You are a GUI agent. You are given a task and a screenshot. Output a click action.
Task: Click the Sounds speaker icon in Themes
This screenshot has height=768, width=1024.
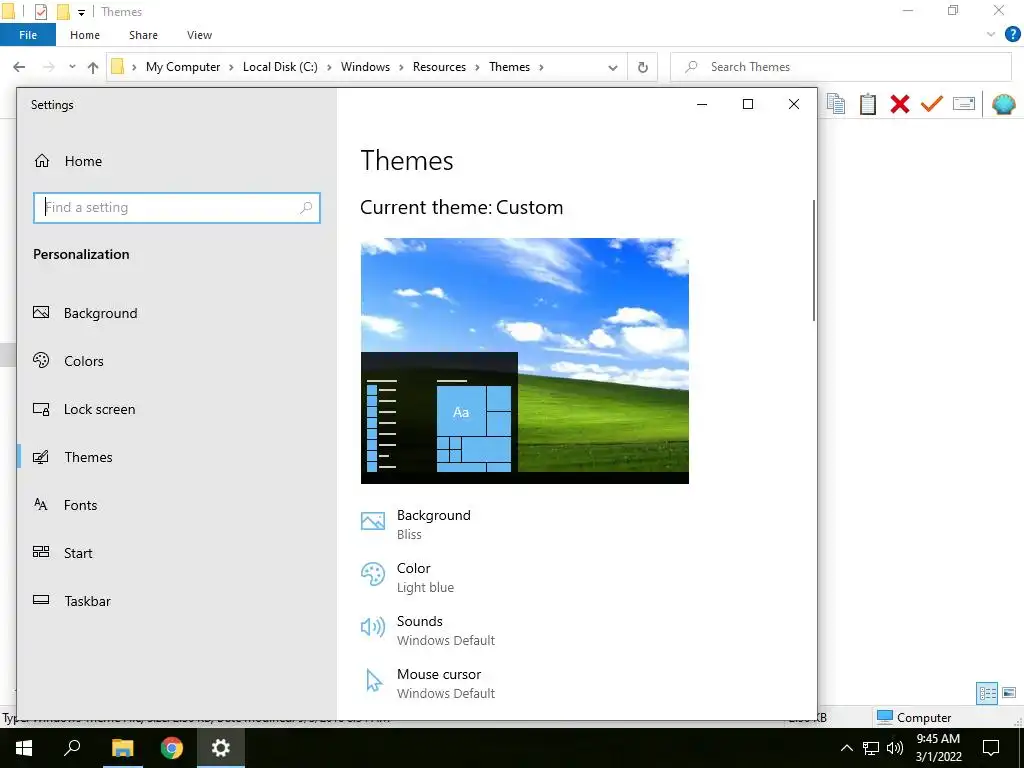373,627
